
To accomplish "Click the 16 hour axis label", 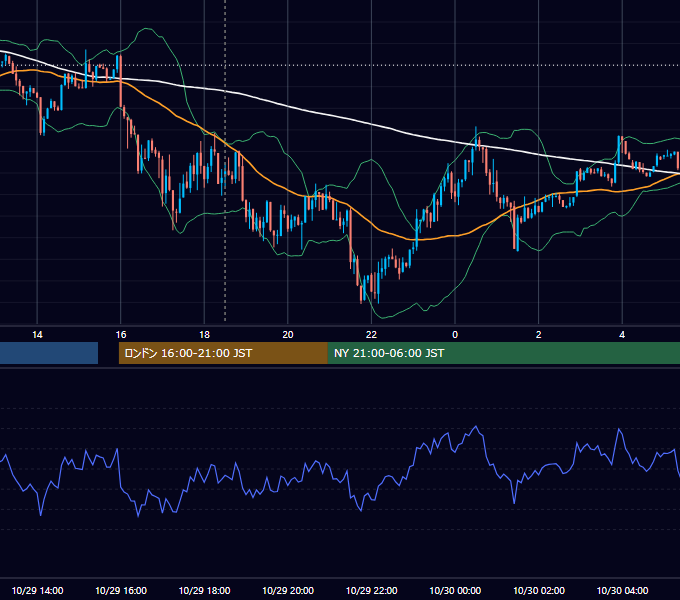I will click(x=121, y=335).
